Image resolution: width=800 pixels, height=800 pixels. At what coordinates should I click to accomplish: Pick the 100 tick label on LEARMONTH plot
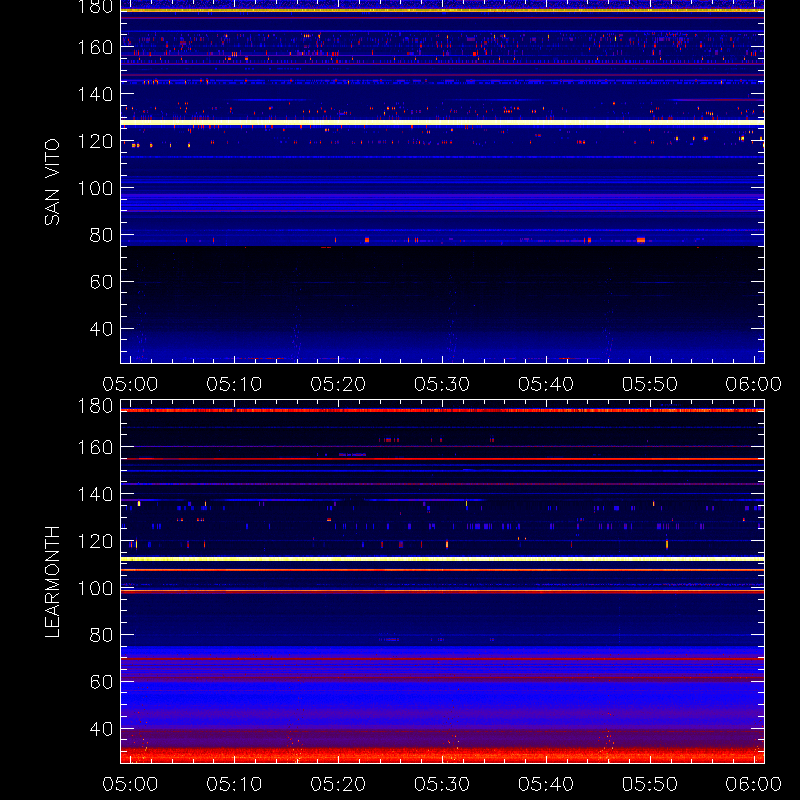(x=95, y=588)
